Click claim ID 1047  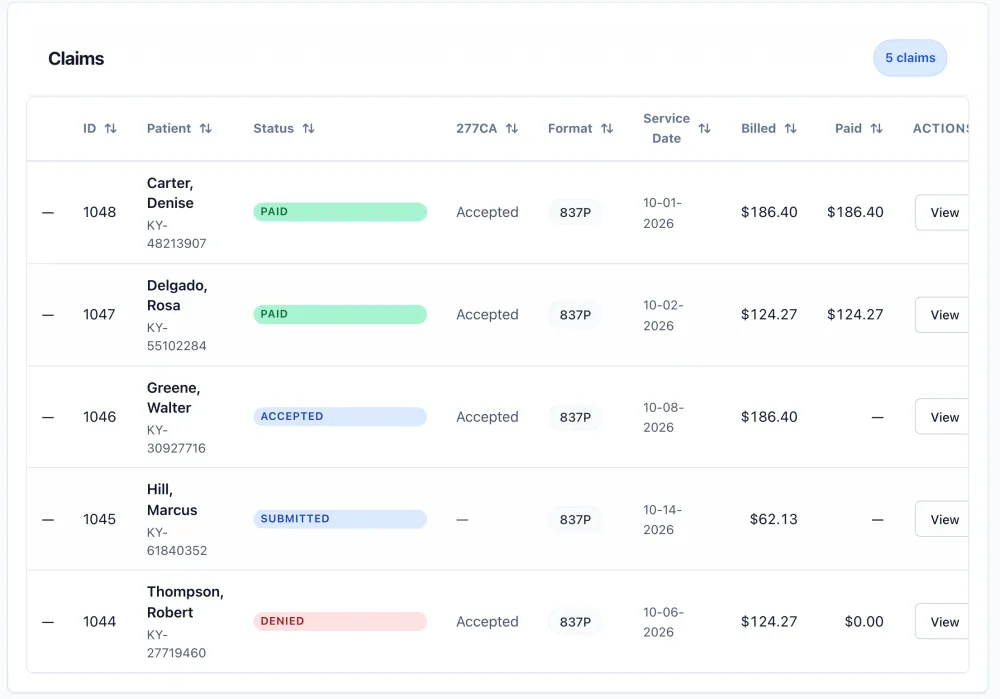coord(99,314)
